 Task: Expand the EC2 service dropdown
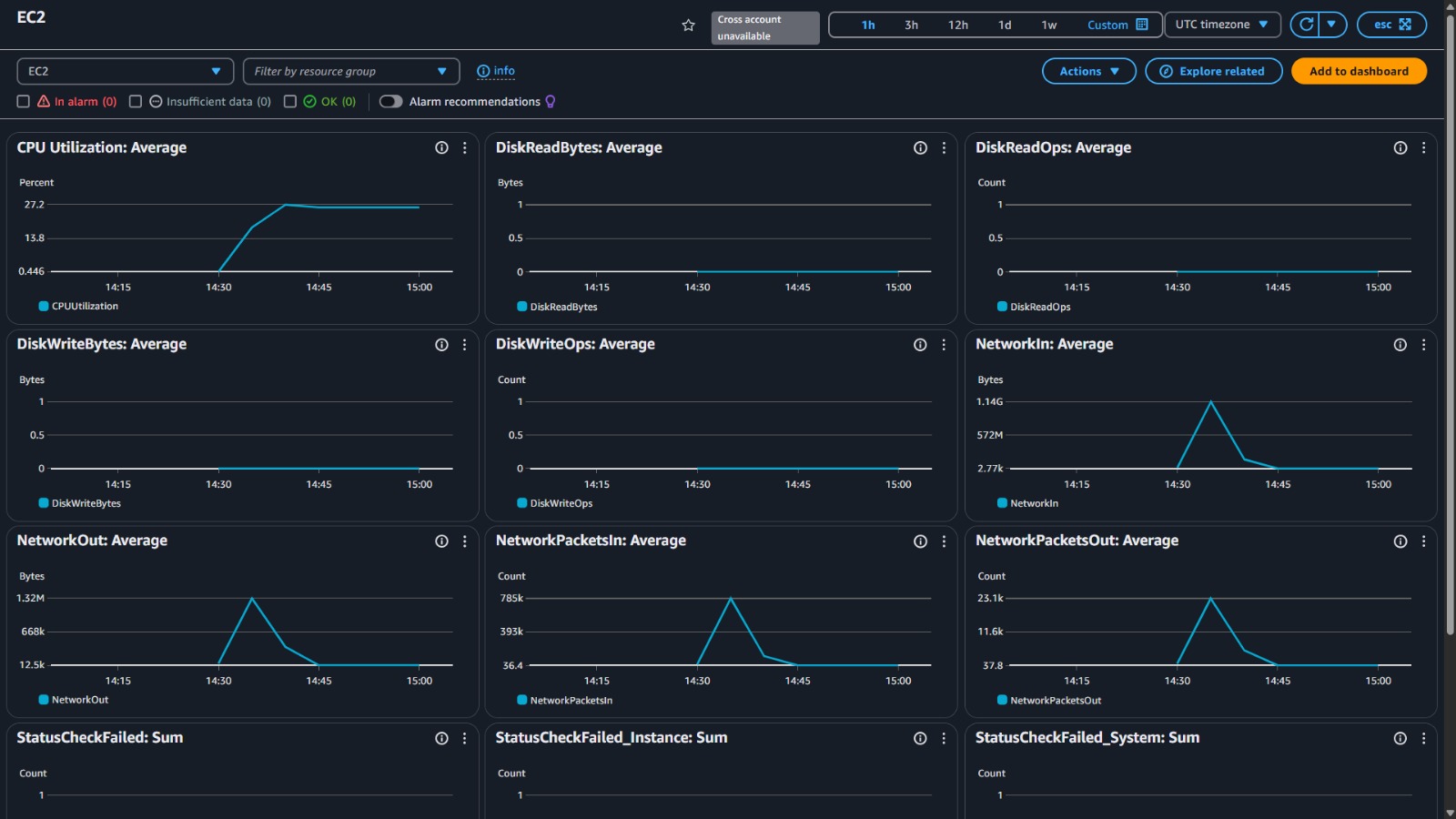125,71
